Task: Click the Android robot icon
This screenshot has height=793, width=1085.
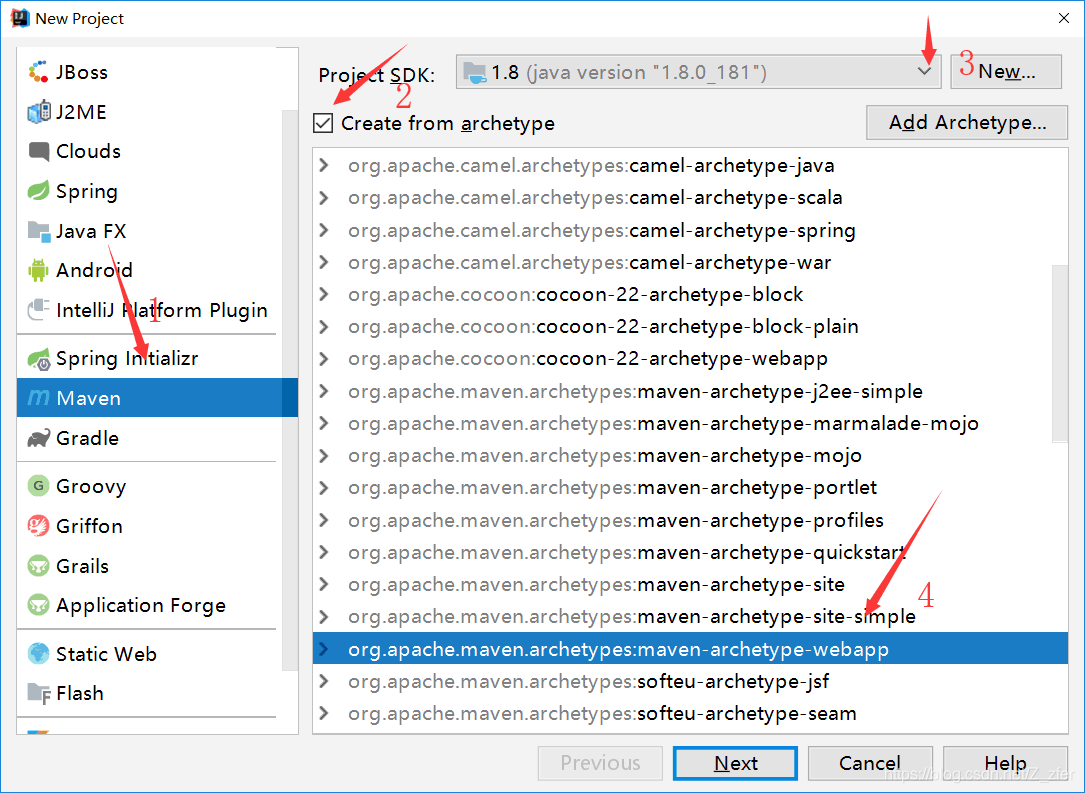Action: coord(38,271)
